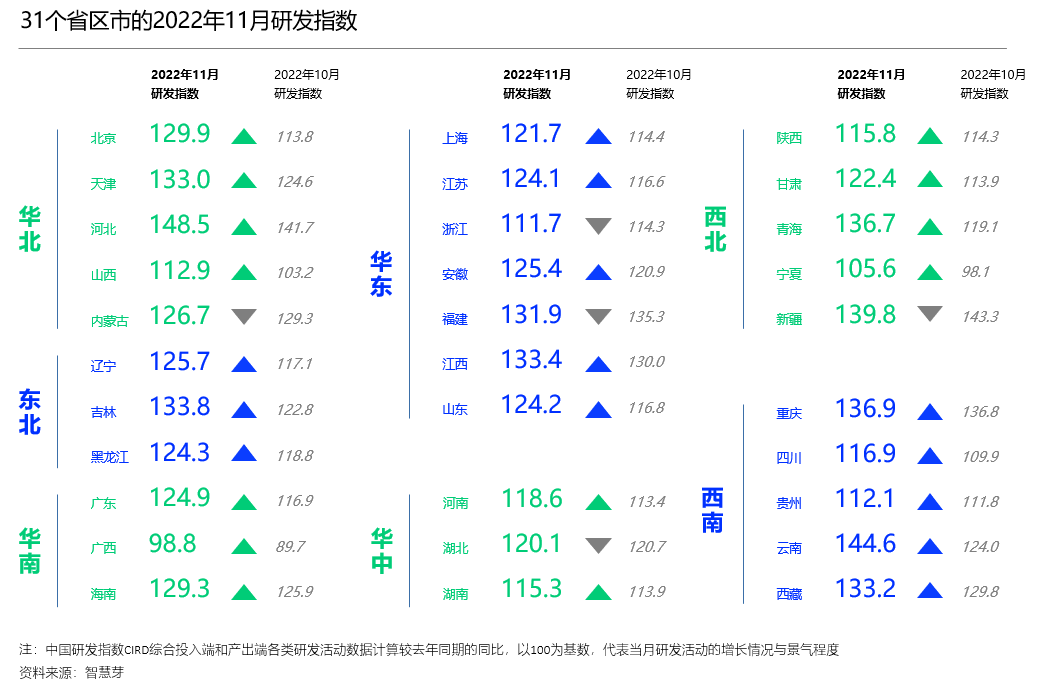Select the 西南 region label

(713, 510)
